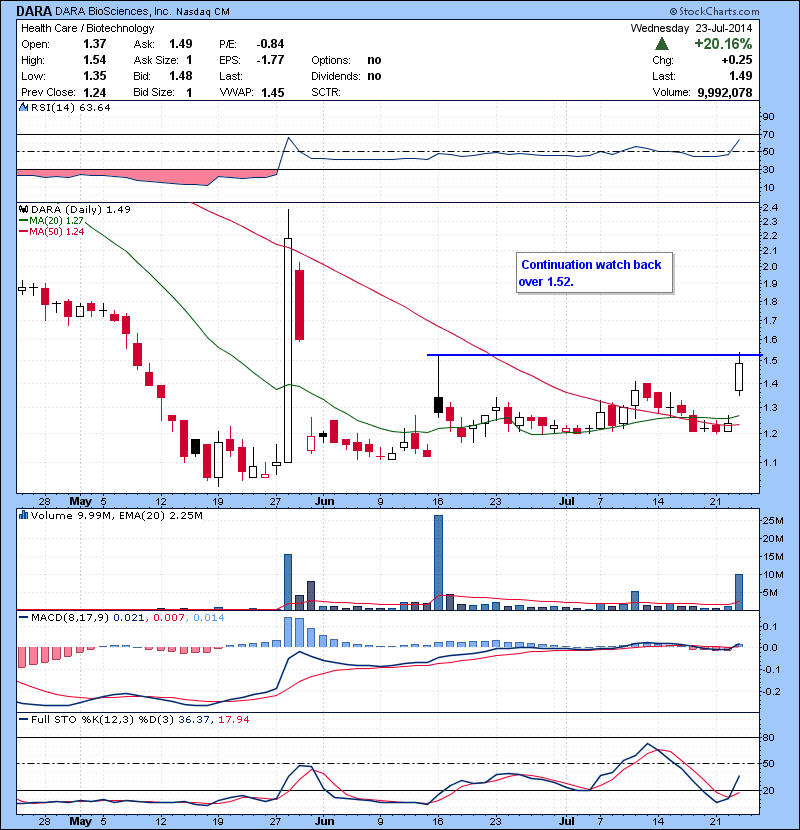800x830 pixels.
Task: Click the SCTR label
Action: tap(326, 92)
